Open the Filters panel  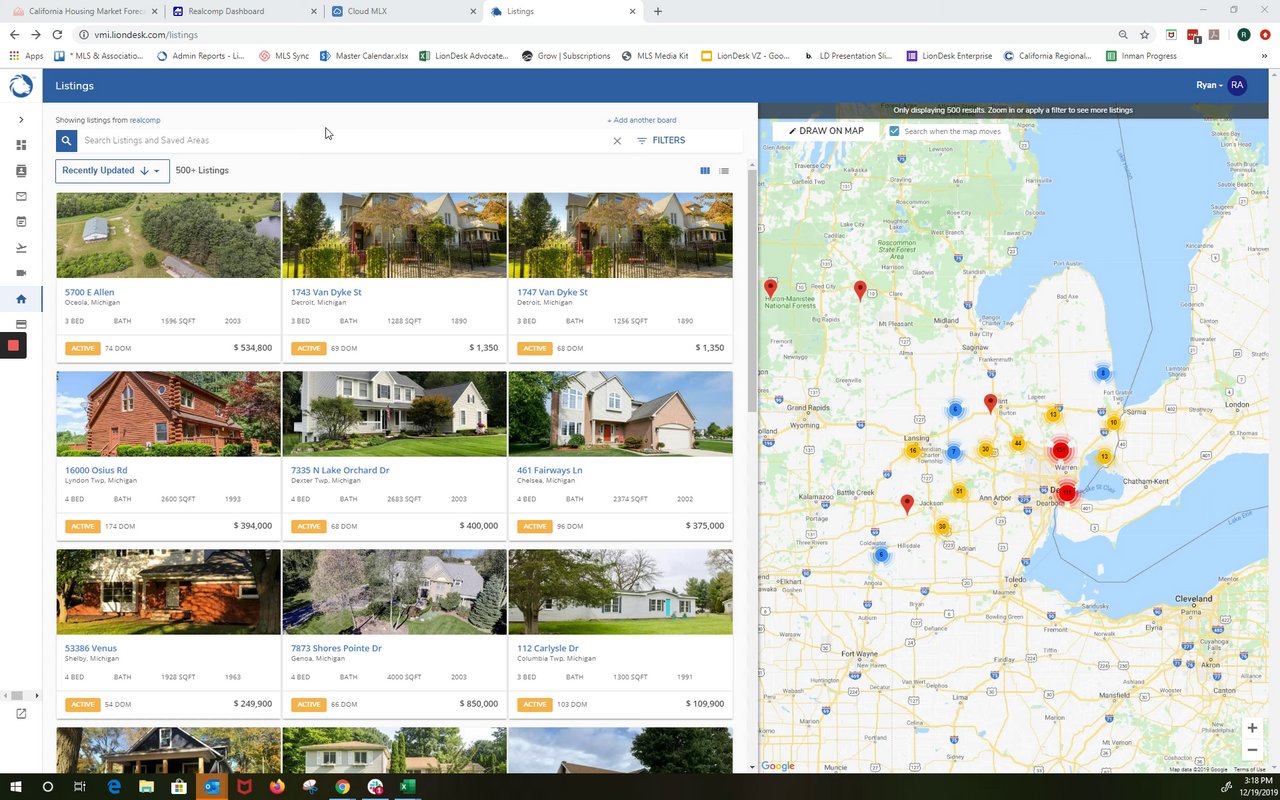pos(661,141)
